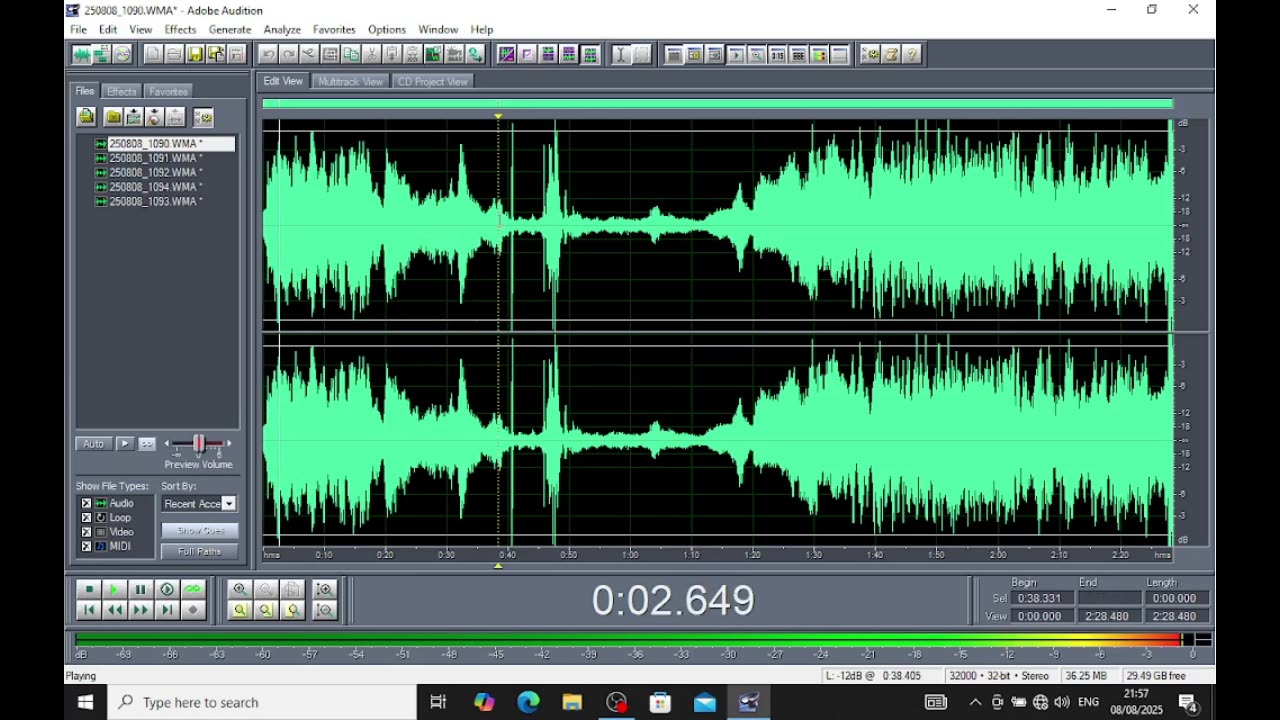Click the Record transport button
This screenshot has width=1280, height=720.
[x=193, y=610]
